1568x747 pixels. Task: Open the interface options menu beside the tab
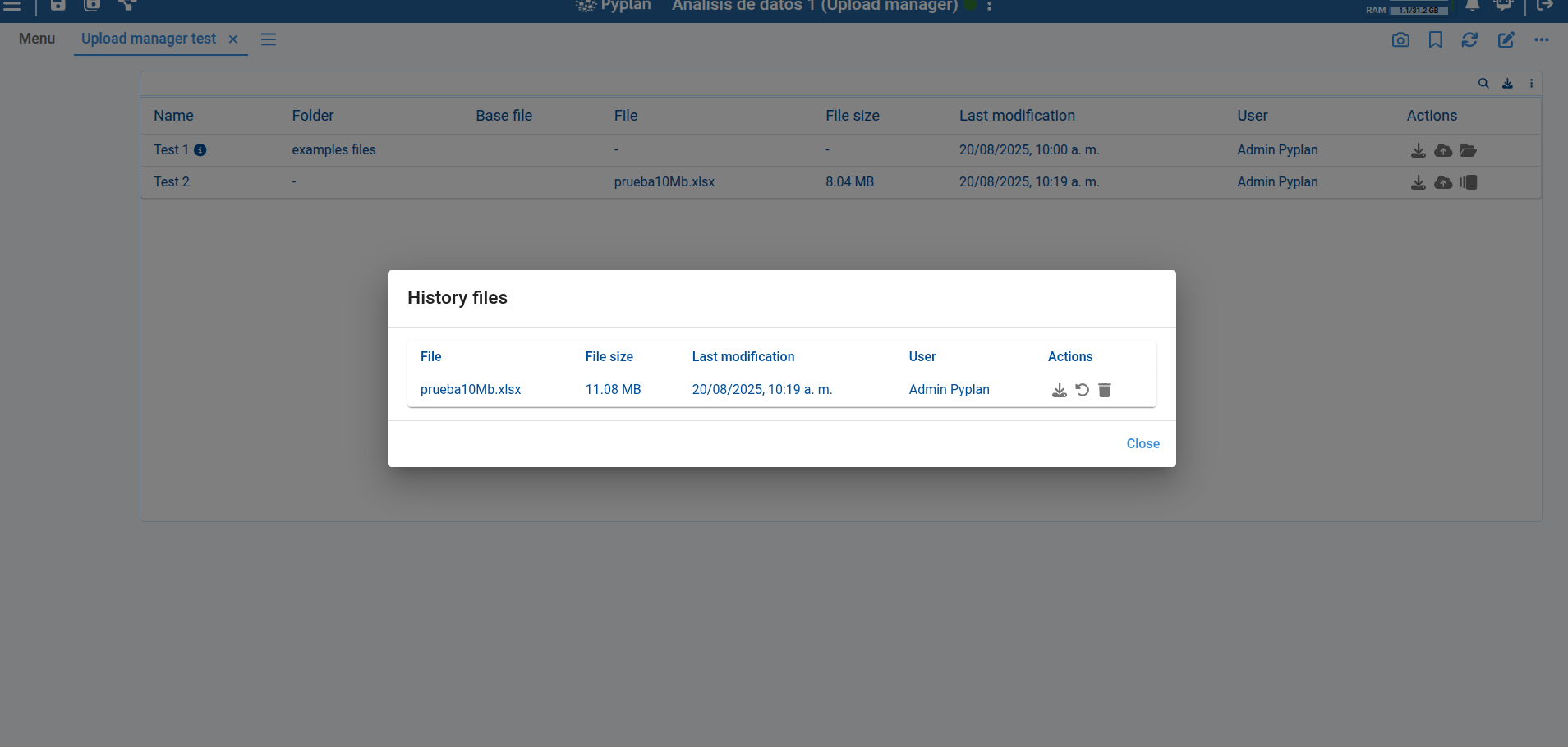(268, 39)
